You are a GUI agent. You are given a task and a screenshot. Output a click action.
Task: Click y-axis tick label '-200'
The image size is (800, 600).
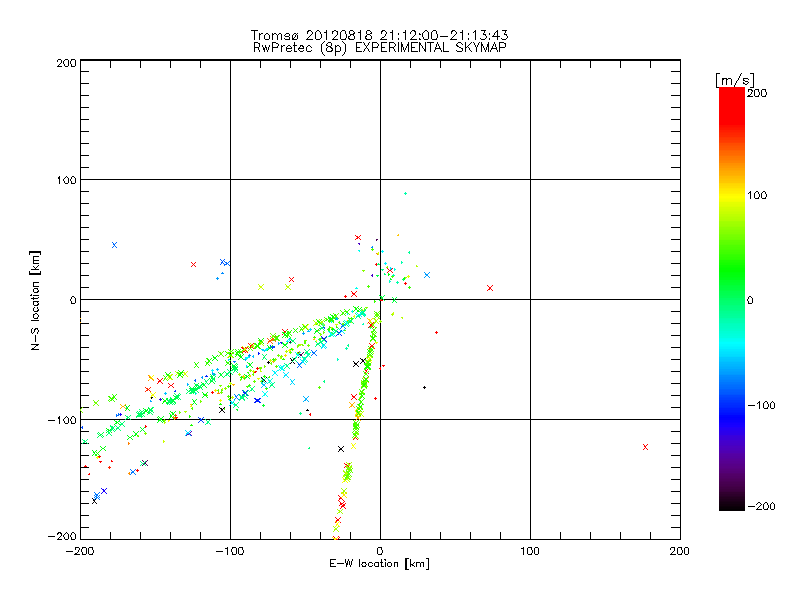point(62,537)
